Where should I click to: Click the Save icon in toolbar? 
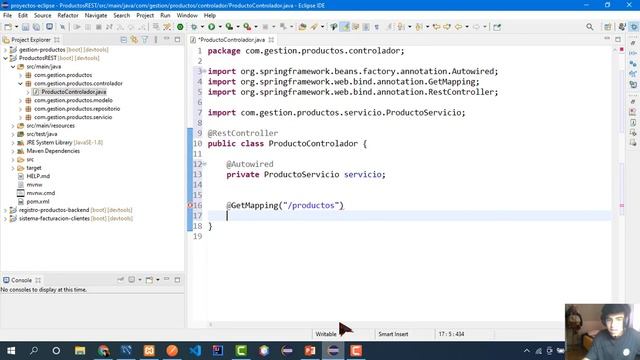pyautogui.click(x=25, y=27)
